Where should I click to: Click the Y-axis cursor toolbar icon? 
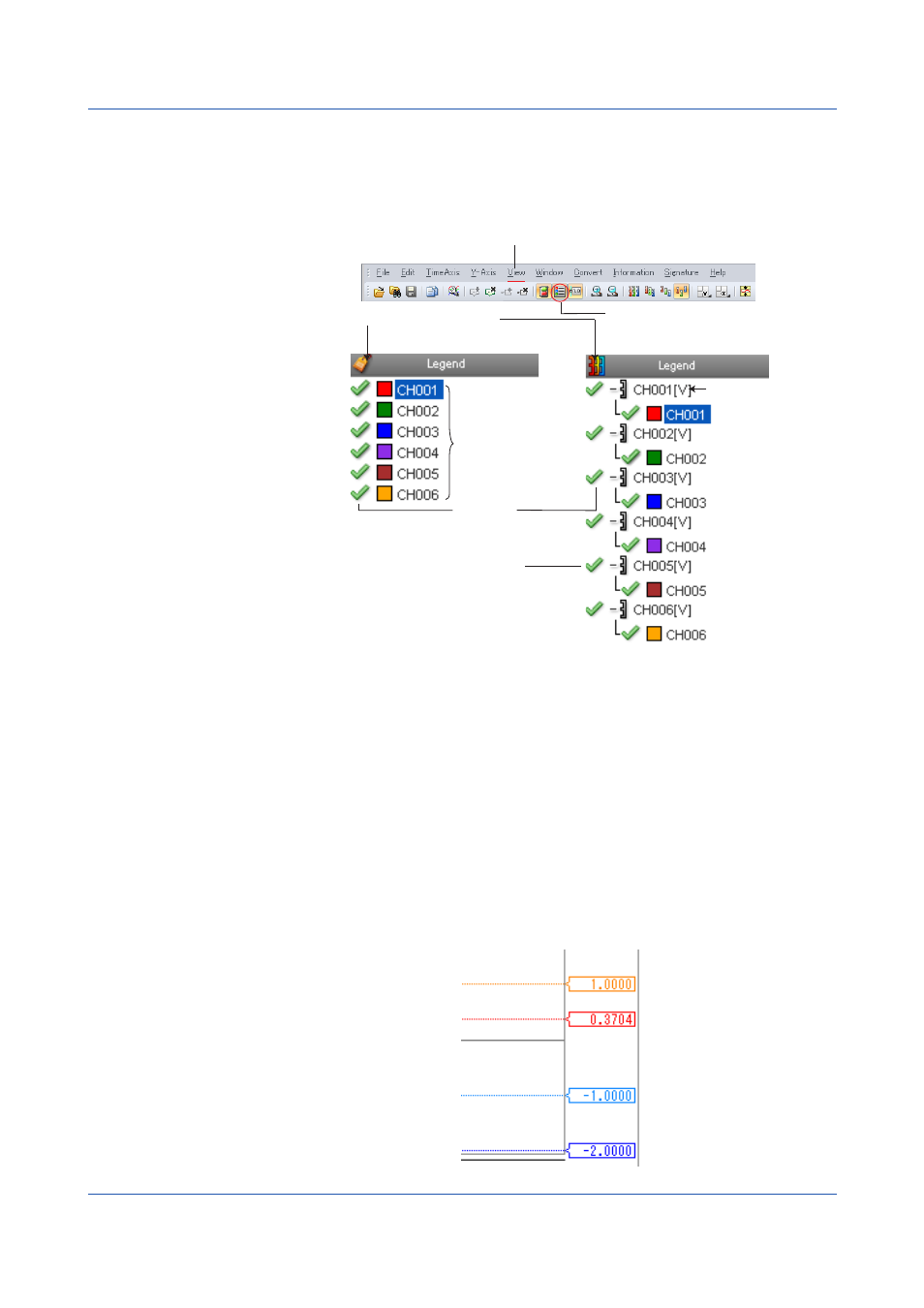704,292
